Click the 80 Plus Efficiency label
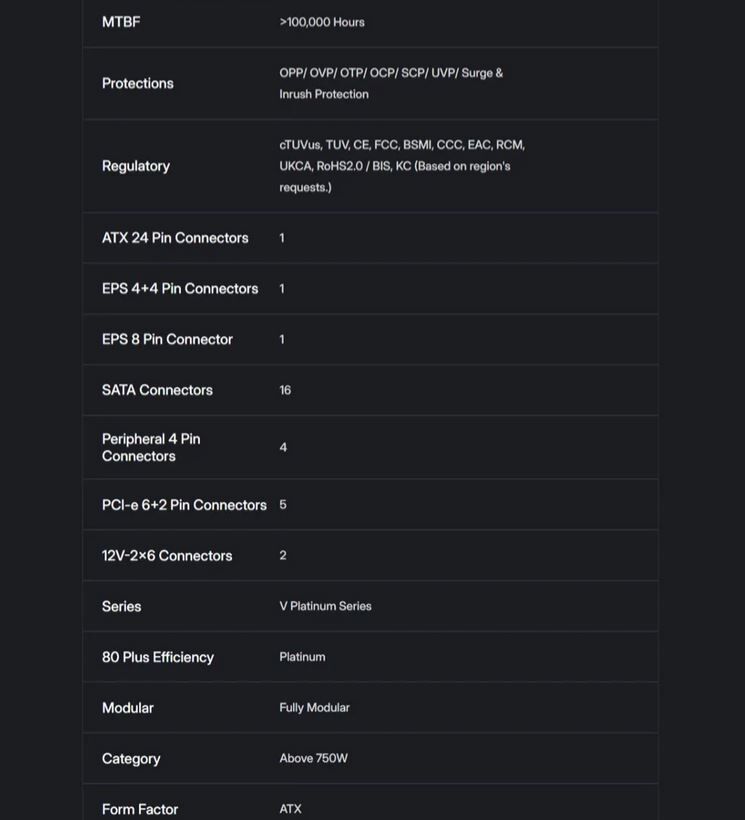745x820 pixels. (158, 658)
